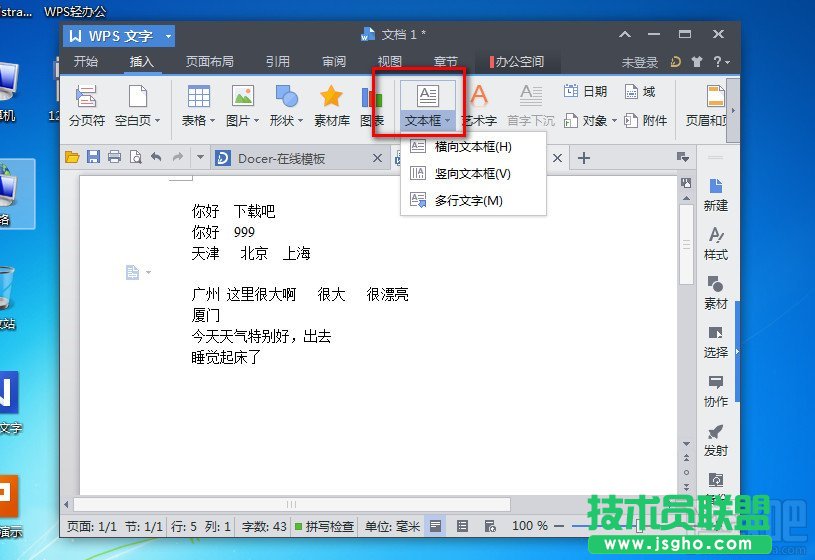Save document with the floppy disk icon

pyautogui.click(x=93, y=157)
